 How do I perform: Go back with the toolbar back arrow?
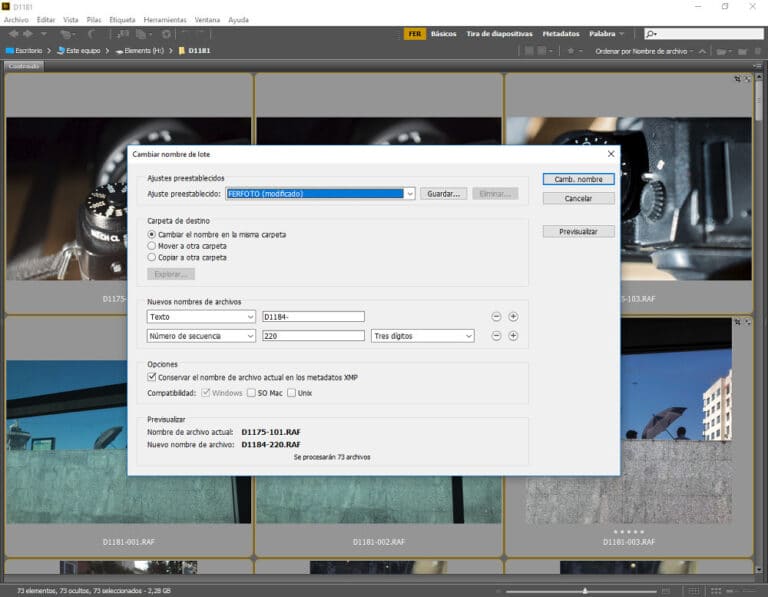pos(14,34)
